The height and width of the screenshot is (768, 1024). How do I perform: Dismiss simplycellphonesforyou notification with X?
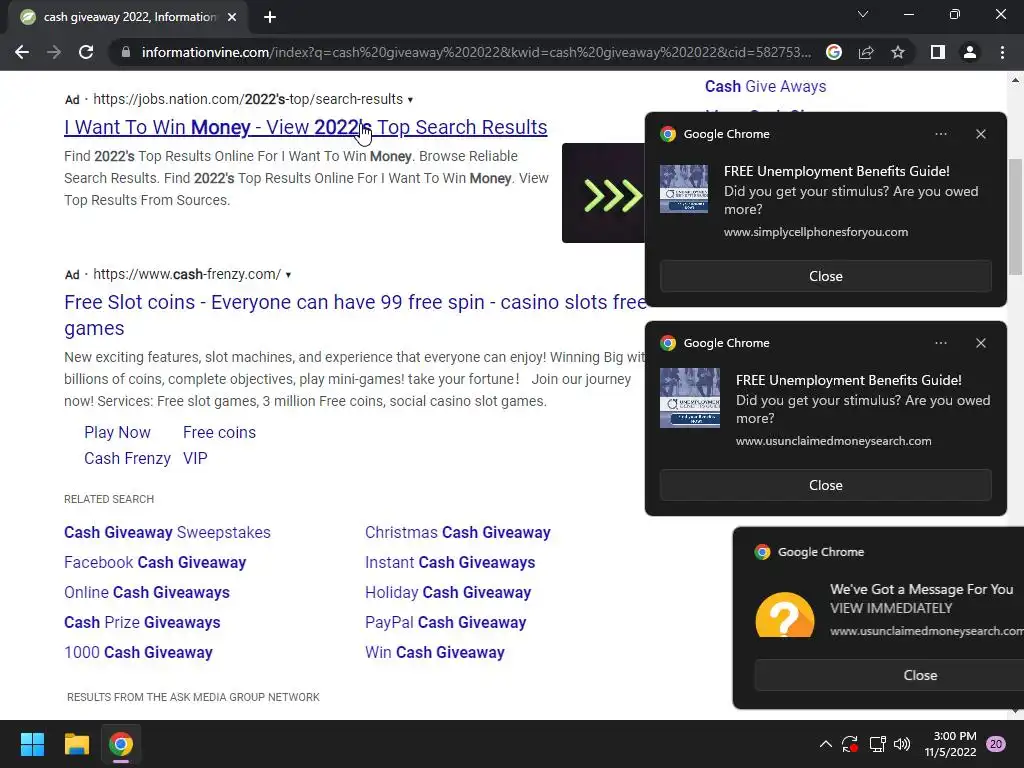pos(980,134)
